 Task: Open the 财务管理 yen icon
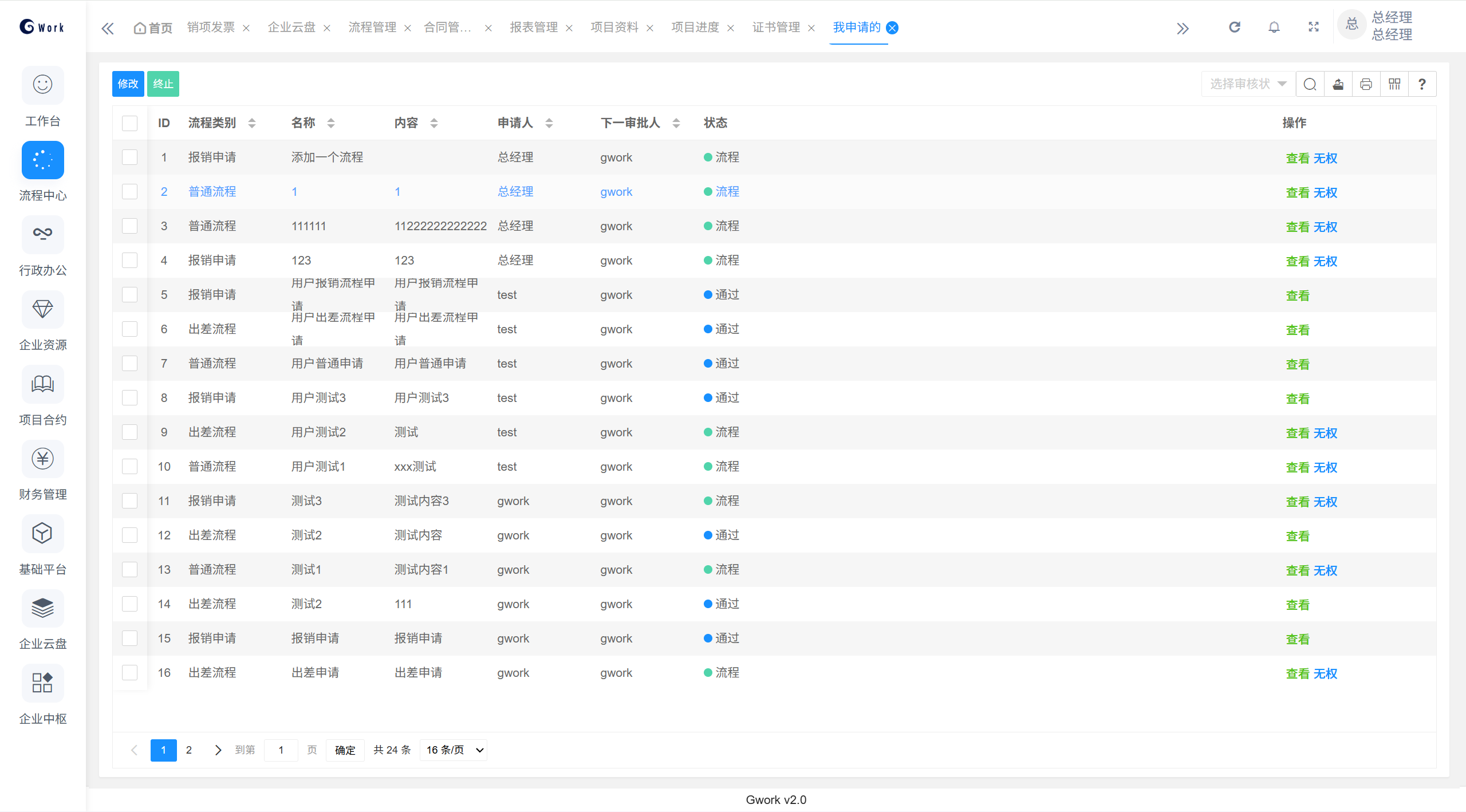tap(42, 459)
